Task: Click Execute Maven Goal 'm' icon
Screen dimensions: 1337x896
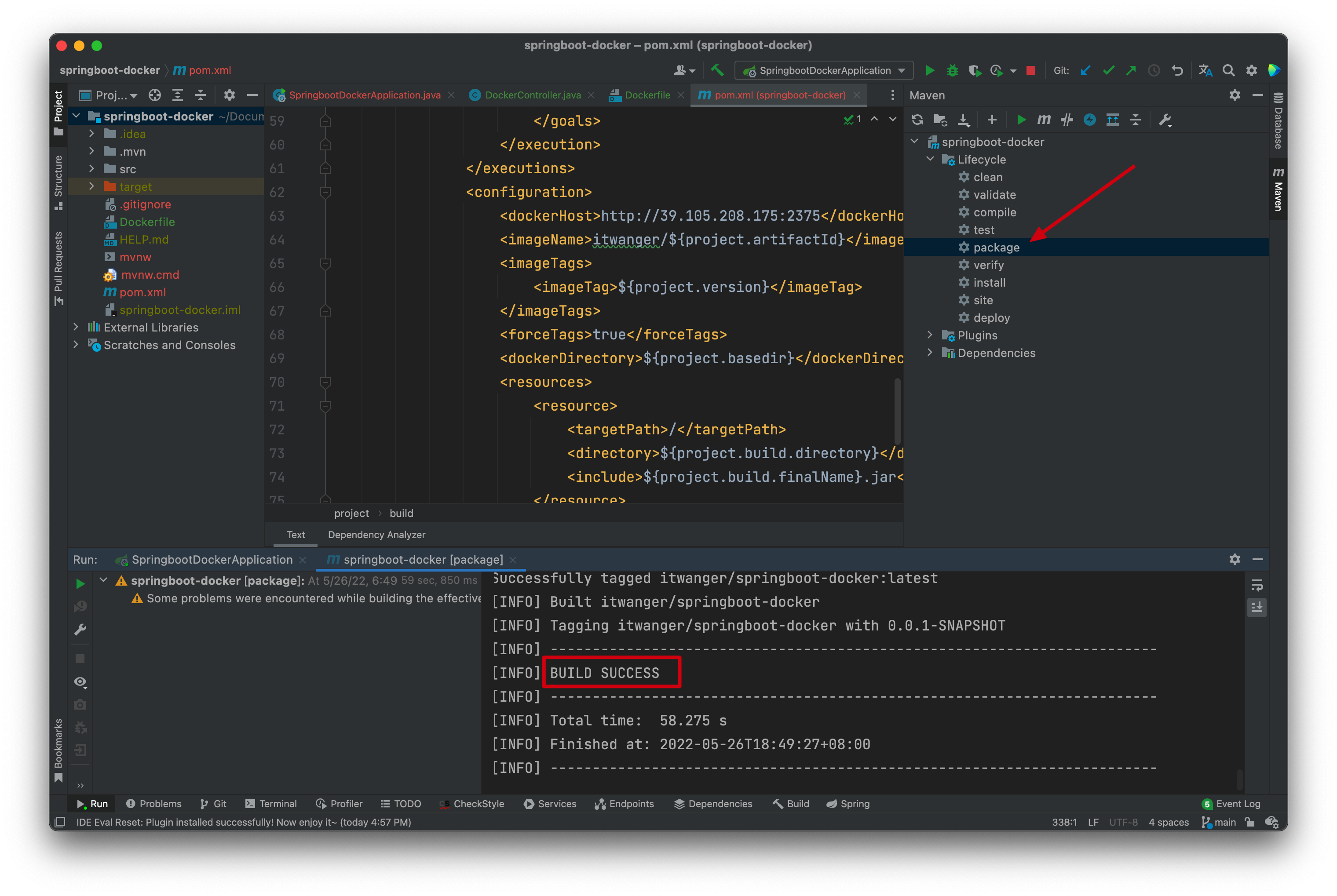Action: pos(1044,120)
